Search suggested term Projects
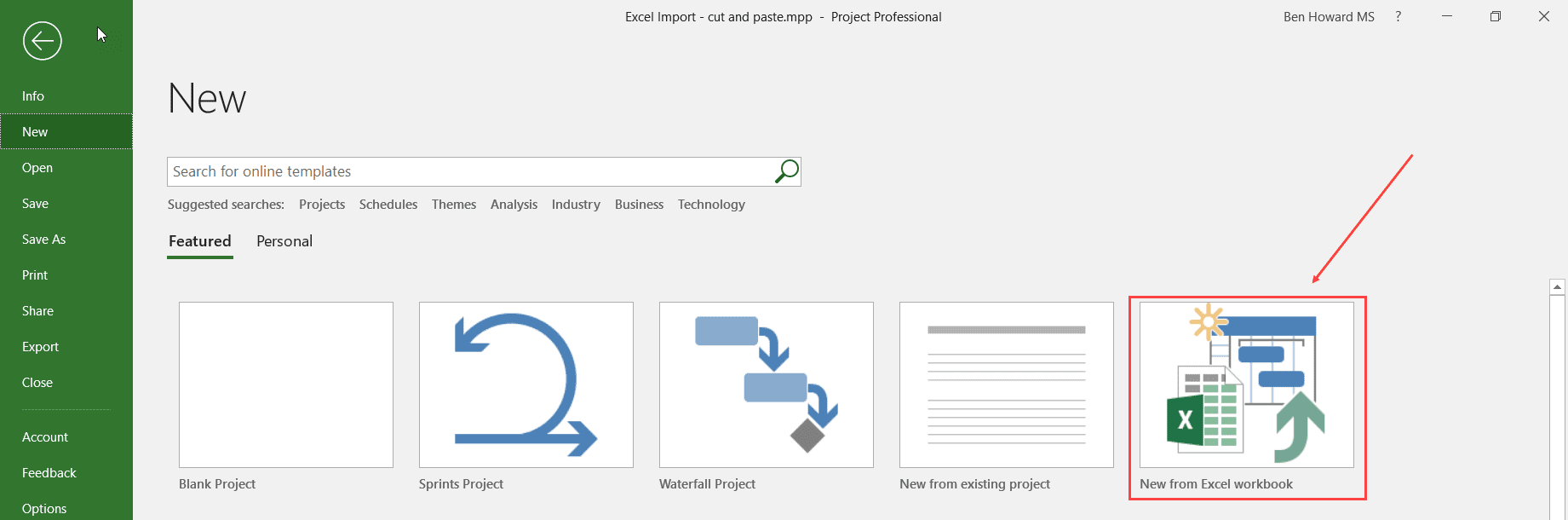The height and width of the screenshot is (520, 1568). pyautogui.click(x=322, y=204)
